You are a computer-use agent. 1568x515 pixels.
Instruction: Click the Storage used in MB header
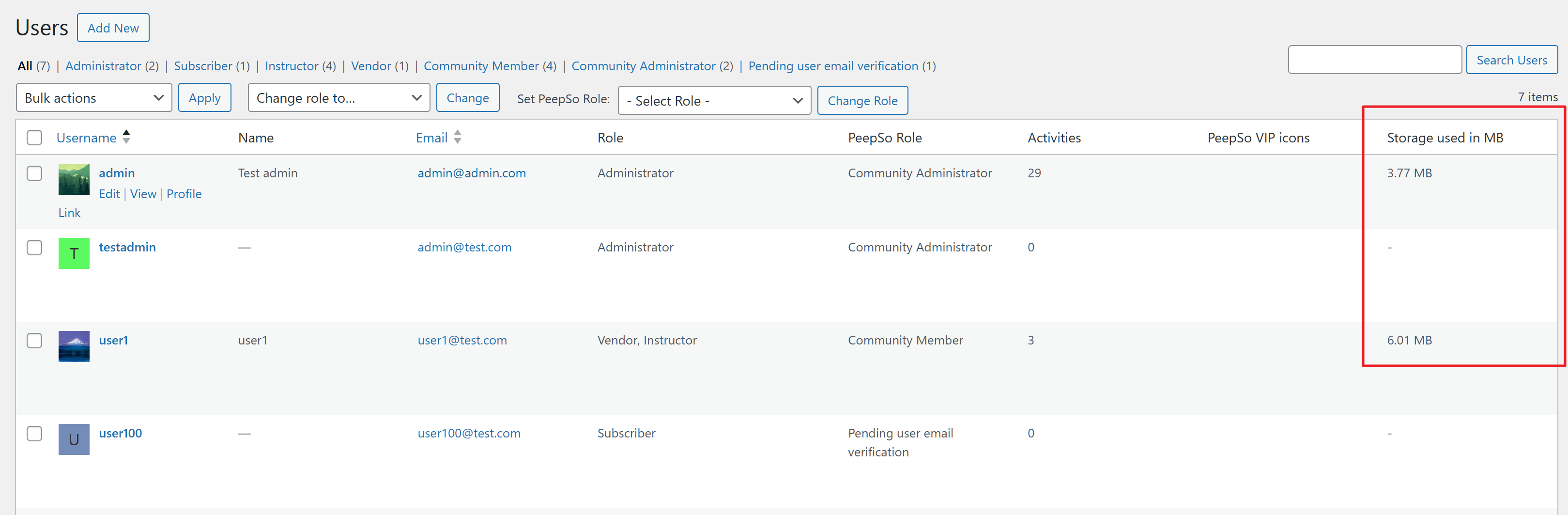point(1445,138)
